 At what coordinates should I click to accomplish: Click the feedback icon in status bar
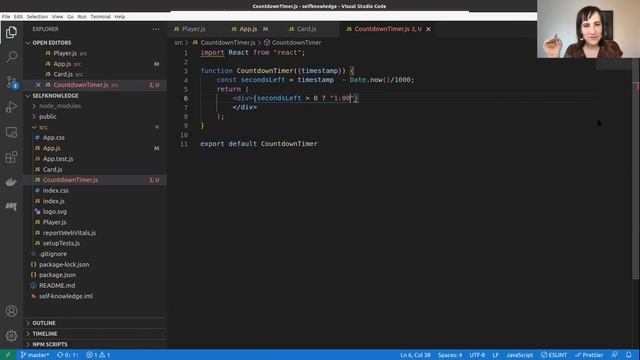615,355
